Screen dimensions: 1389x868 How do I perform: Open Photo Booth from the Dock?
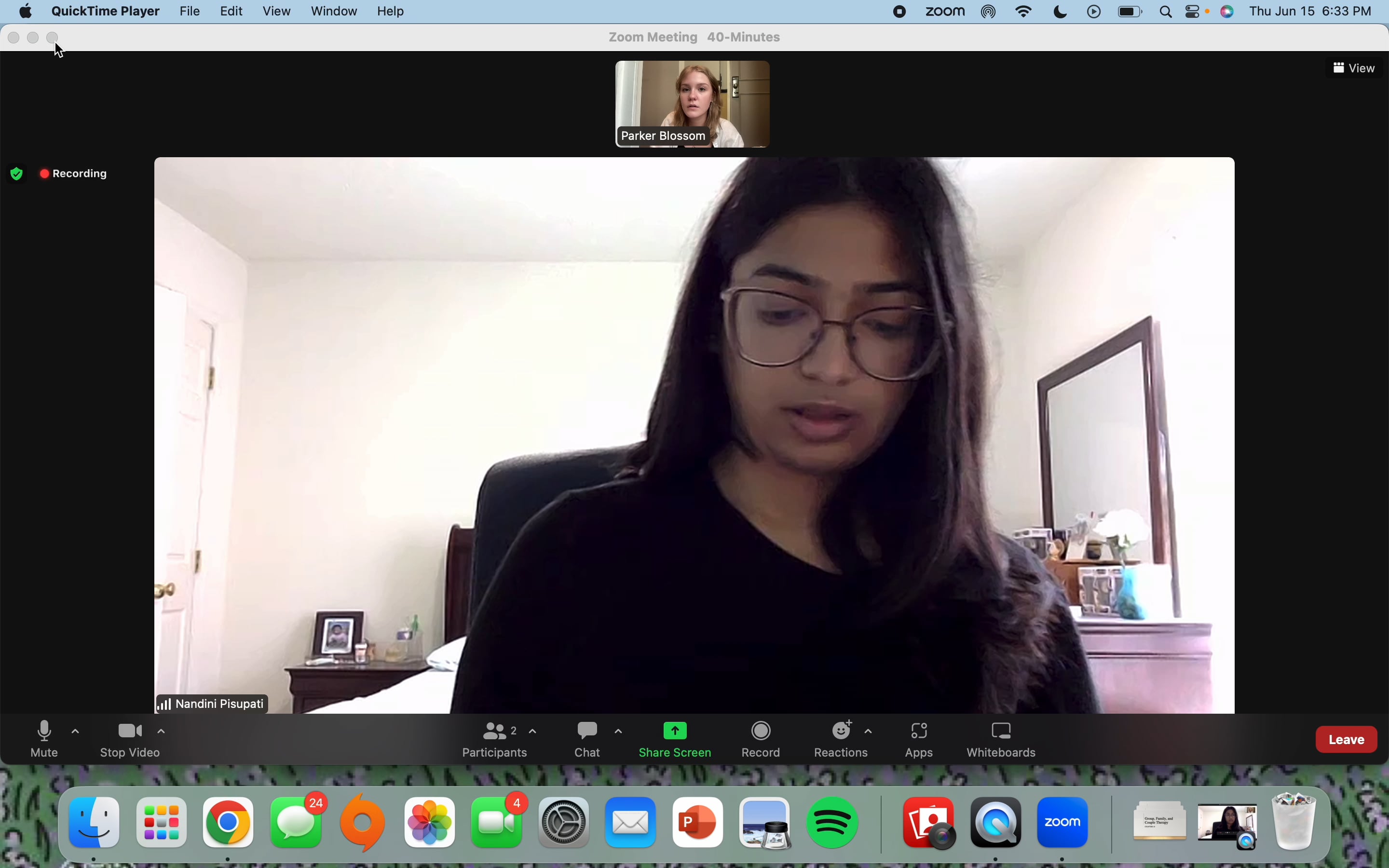(929, 823)
